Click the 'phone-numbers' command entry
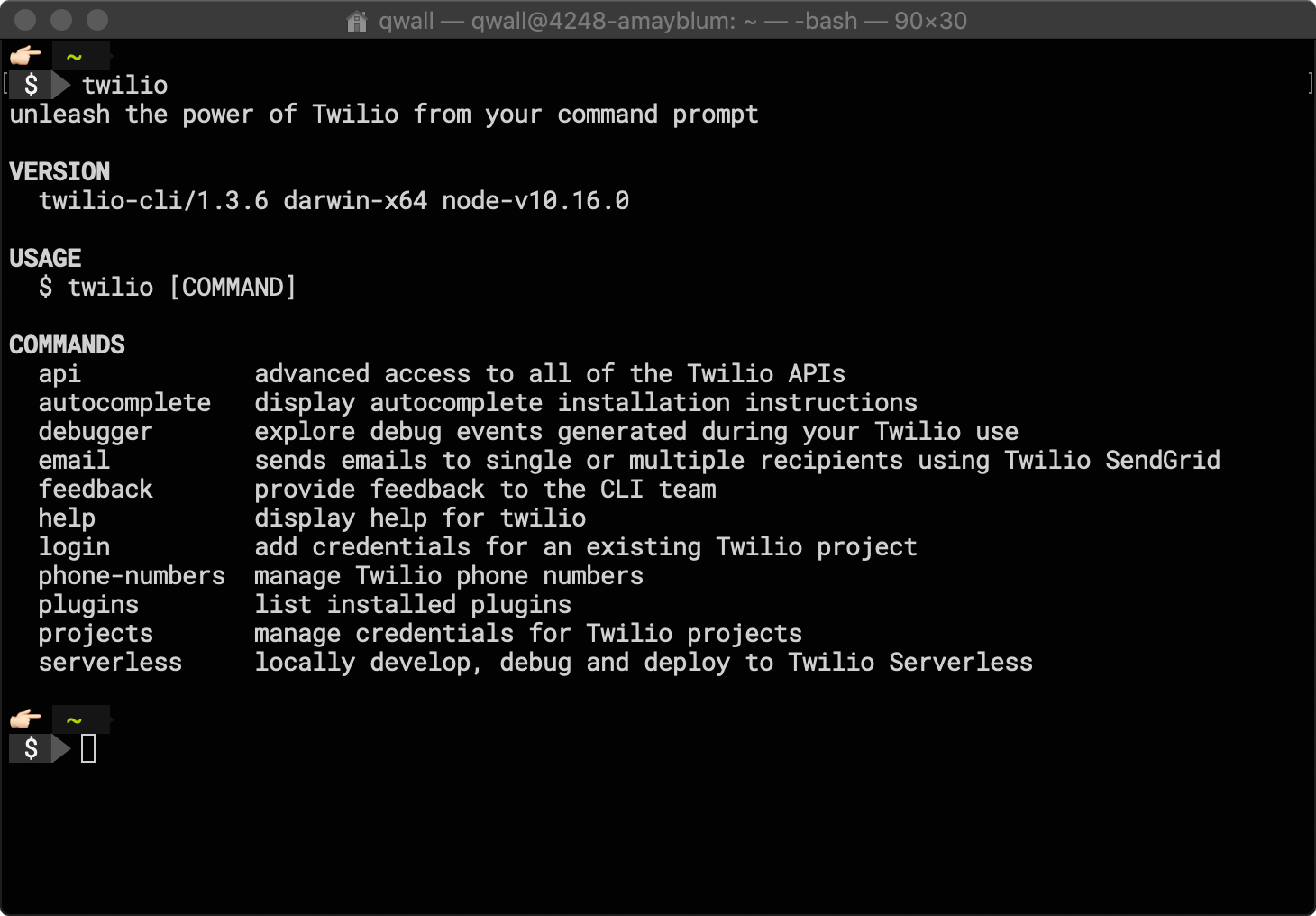Viewport: 1316px width, 916px height. tap(132, 576)
